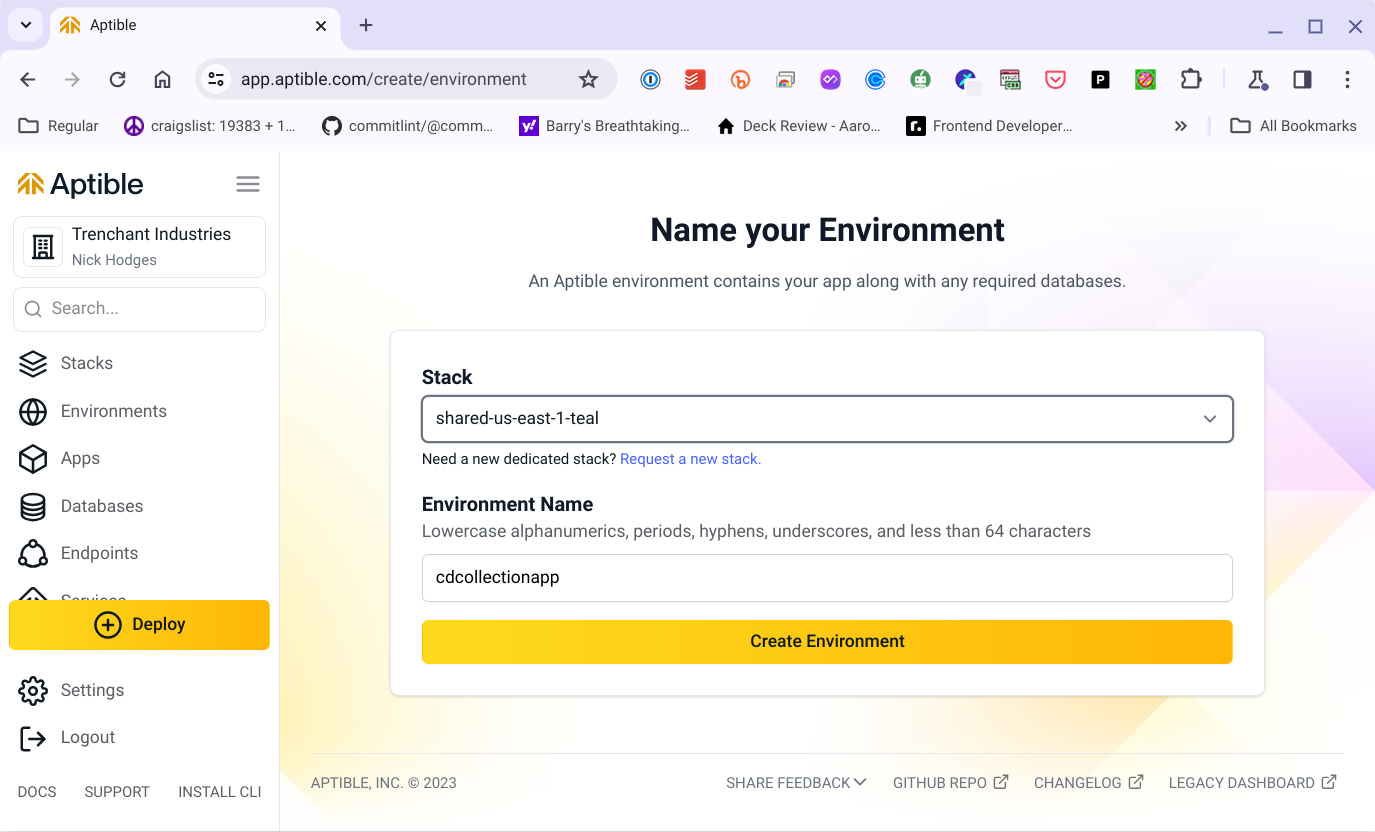
Task: Close the Aptible tab
Action: click(x=321, y=26)
